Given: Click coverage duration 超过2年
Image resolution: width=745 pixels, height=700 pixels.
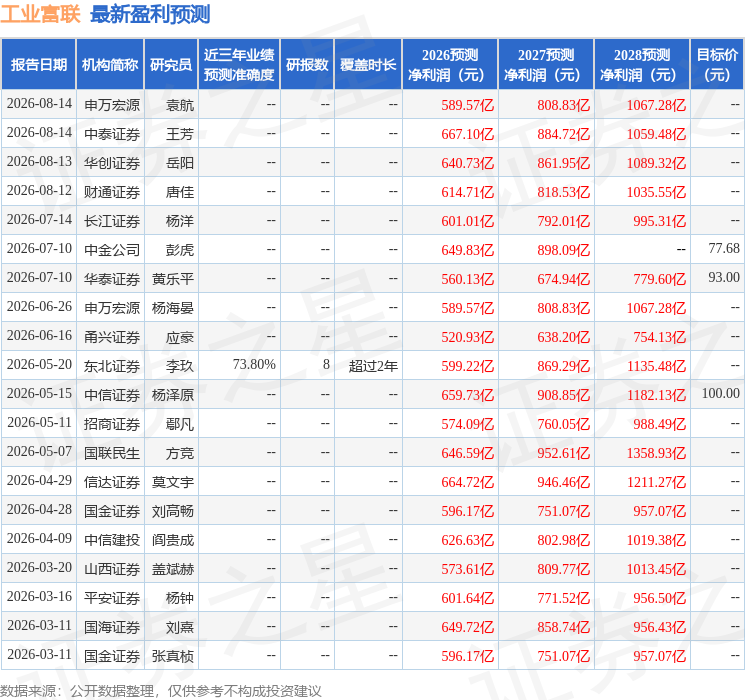Looking at the screenshot, I should tap(373, 366).
